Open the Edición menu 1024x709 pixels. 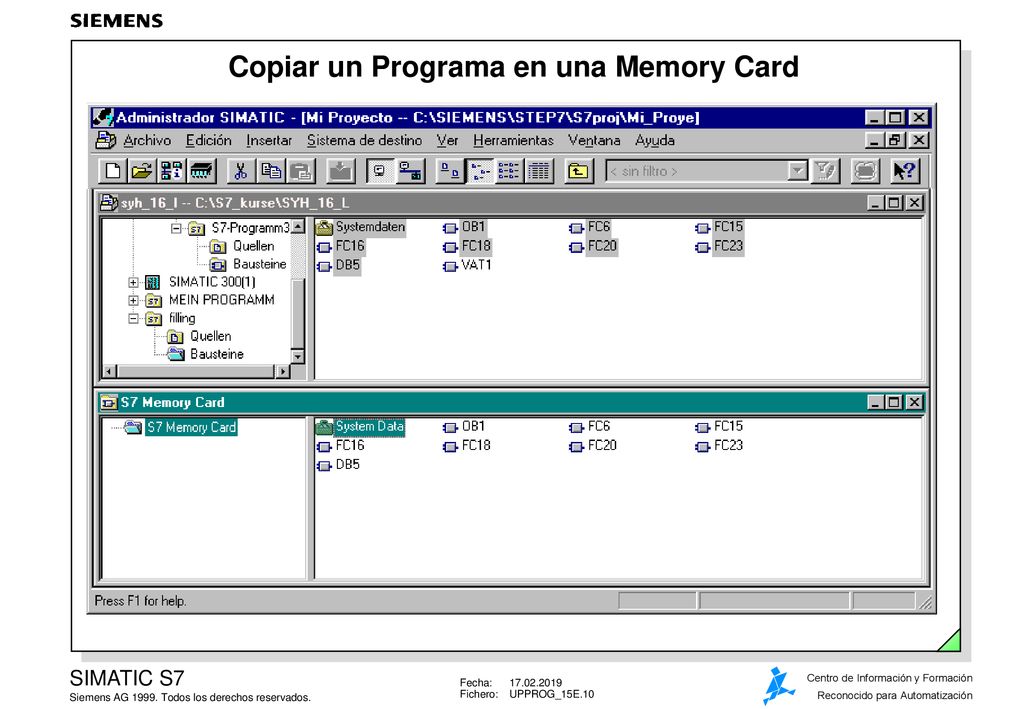click(208, 140)
